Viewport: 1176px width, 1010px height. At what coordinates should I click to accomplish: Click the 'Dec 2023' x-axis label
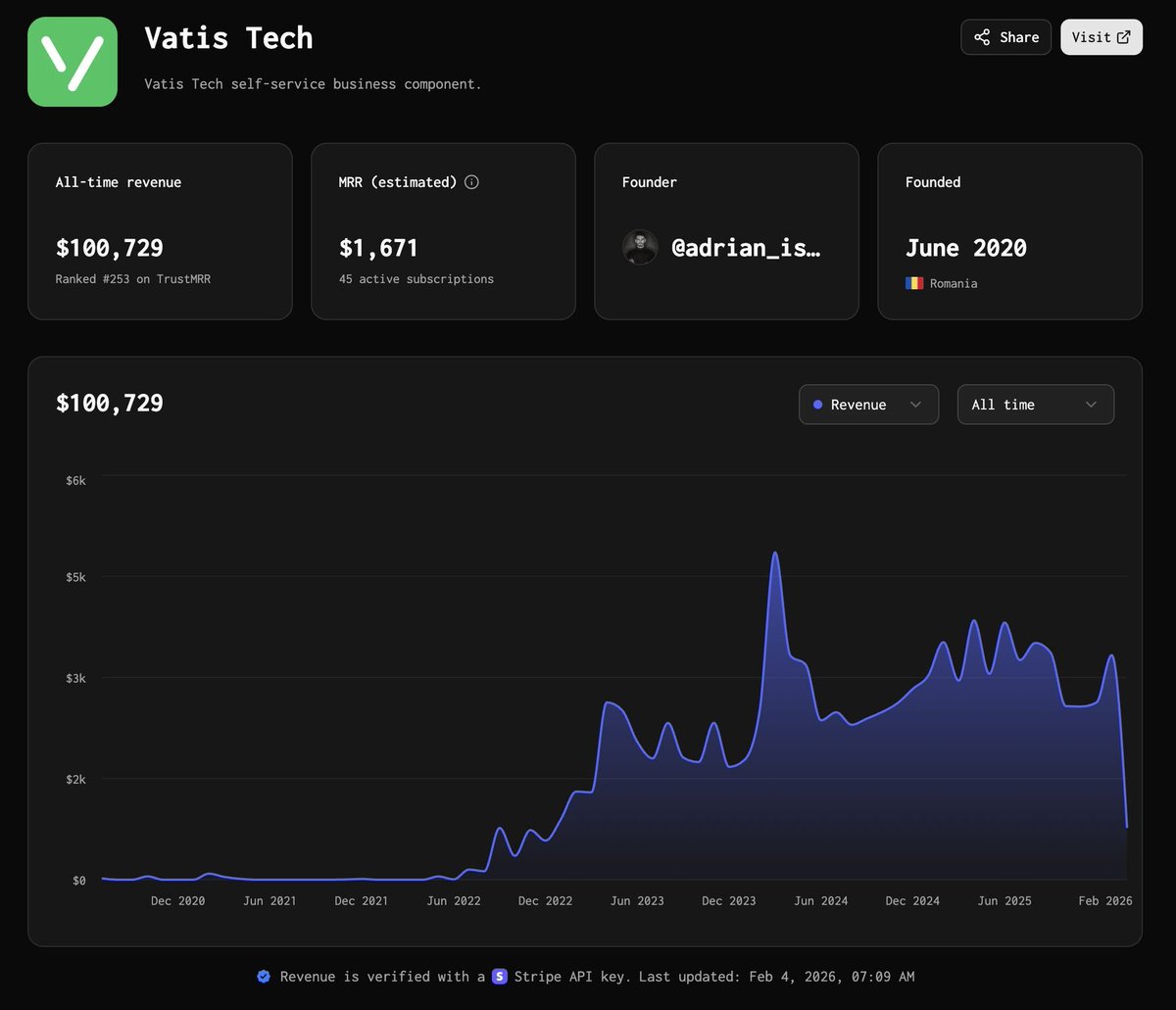729,901
